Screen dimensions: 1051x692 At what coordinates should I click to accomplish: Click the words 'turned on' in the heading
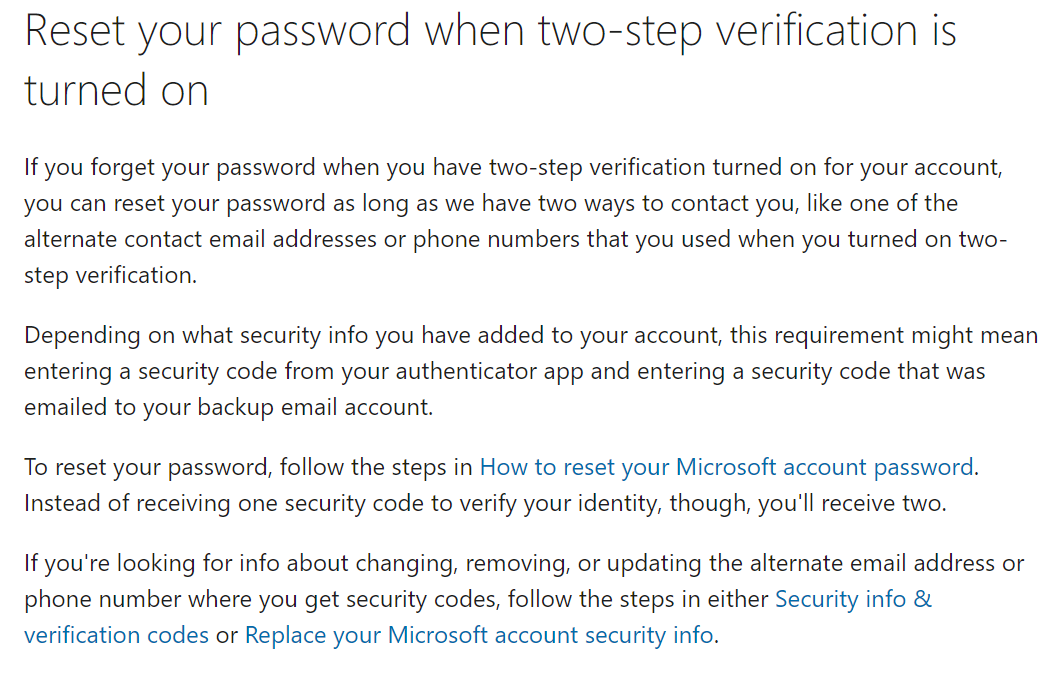point(116,91)
